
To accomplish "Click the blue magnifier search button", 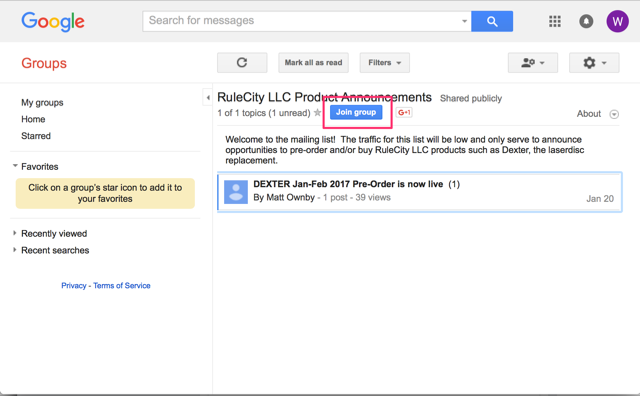I will pos(492,21).
